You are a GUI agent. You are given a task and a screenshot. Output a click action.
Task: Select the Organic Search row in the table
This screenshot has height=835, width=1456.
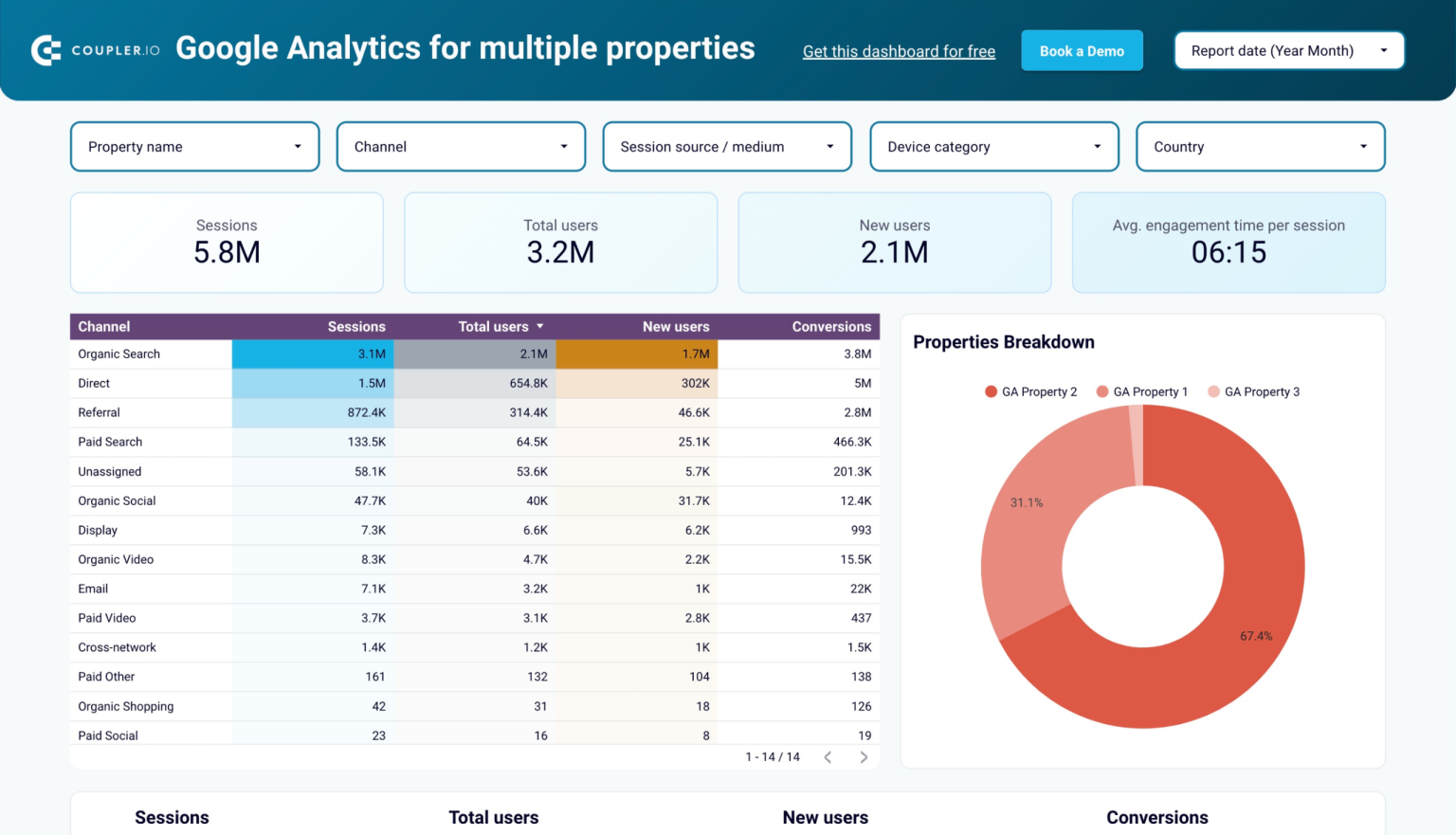[118, 354]
